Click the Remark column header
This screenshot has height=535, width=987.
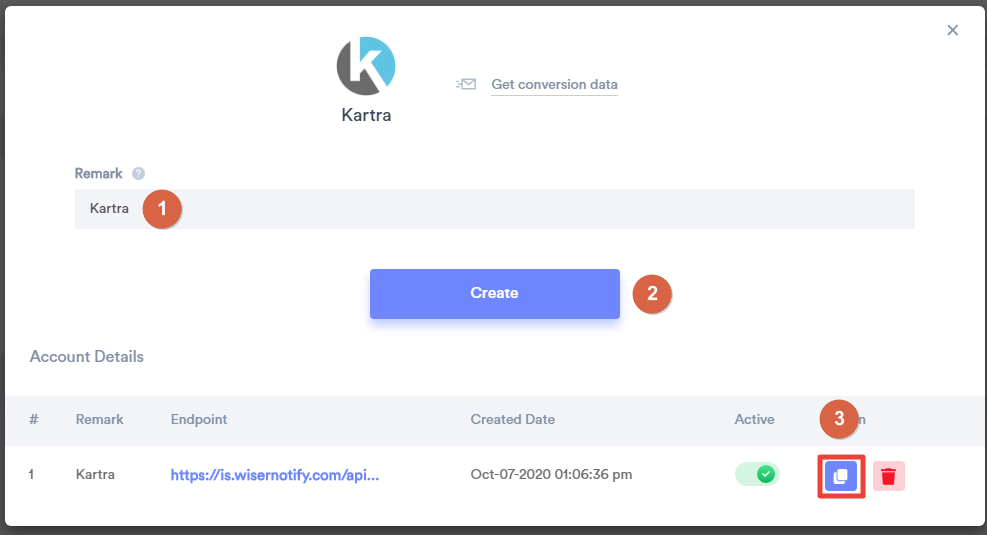[99, 419]
